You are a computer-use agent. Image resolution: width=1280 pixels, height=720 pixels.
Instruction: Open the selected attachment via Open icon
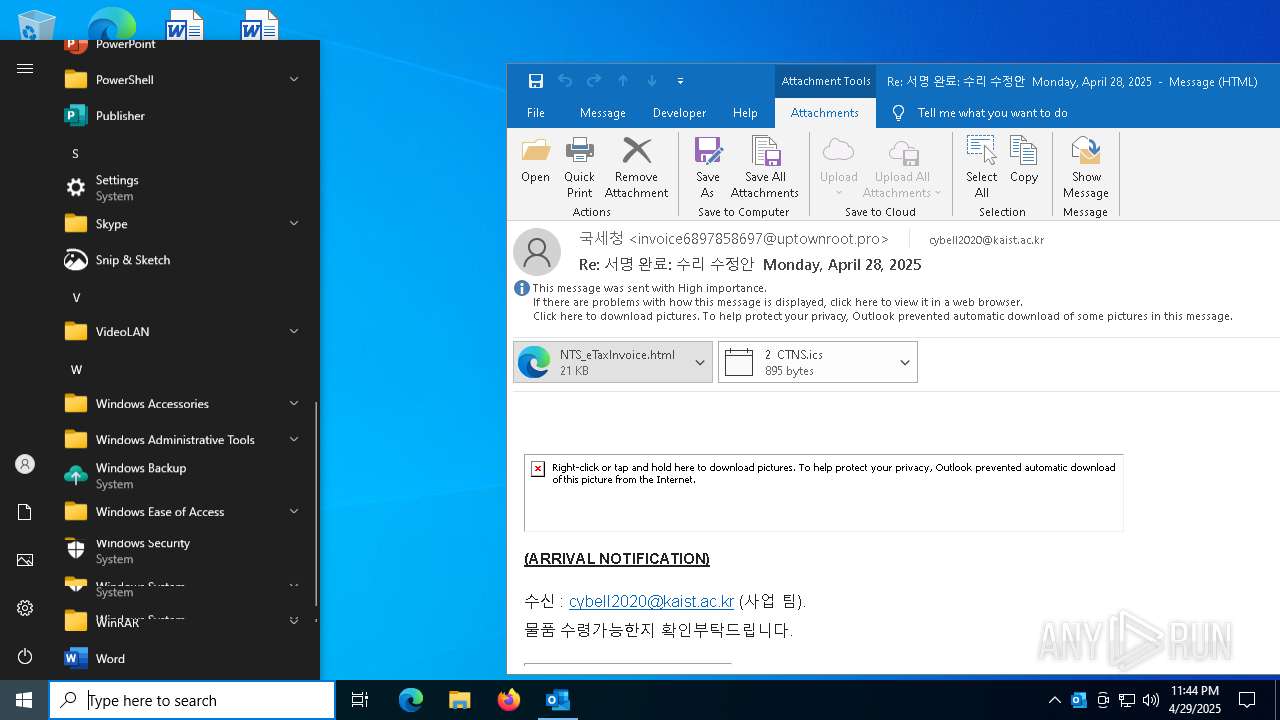pyautogui.click(x=535, y=160)
